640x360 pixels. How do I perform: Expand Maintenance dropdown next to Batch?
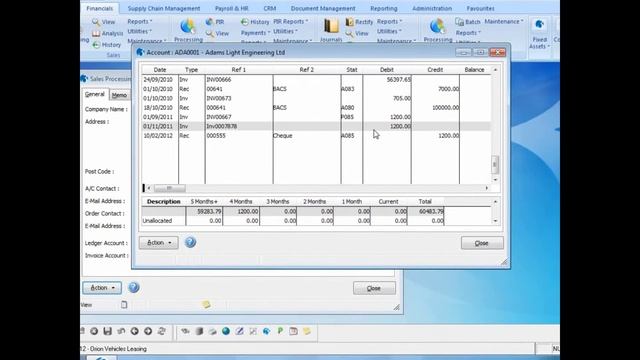click(x=504, y=22)
